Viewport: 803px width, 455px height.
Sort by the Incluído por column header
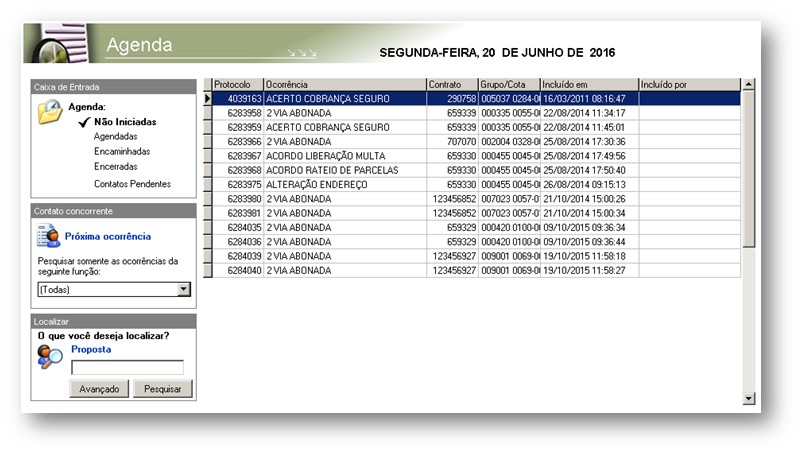point(690,85)
